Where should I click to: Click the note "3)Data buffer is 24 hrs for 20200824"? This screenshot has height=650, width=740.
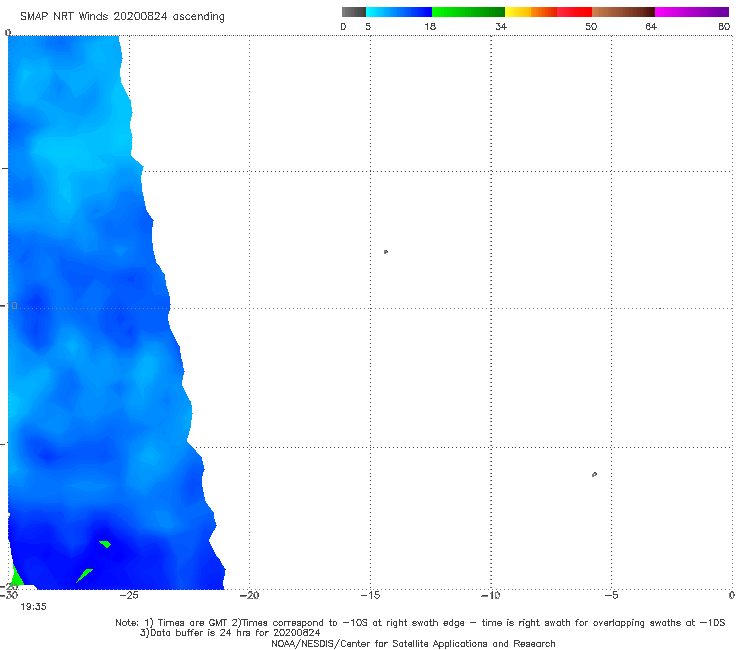pos(230,633)
